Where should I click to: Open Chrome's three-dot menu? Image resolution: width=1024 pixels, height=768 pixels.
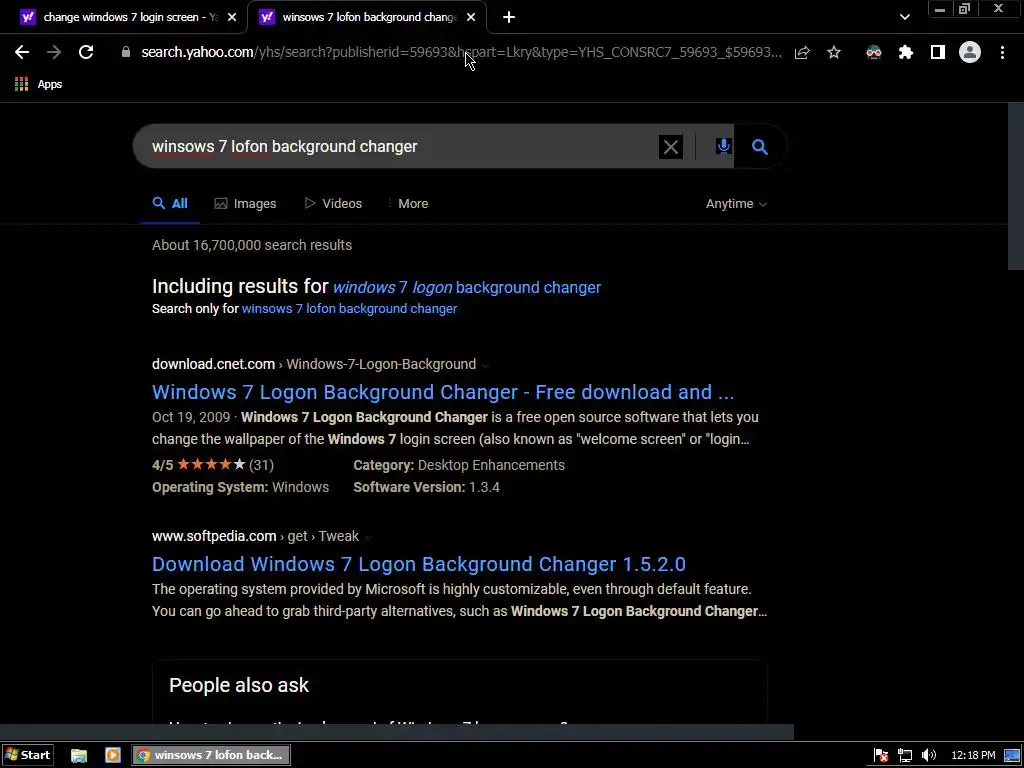point(1002,52)
